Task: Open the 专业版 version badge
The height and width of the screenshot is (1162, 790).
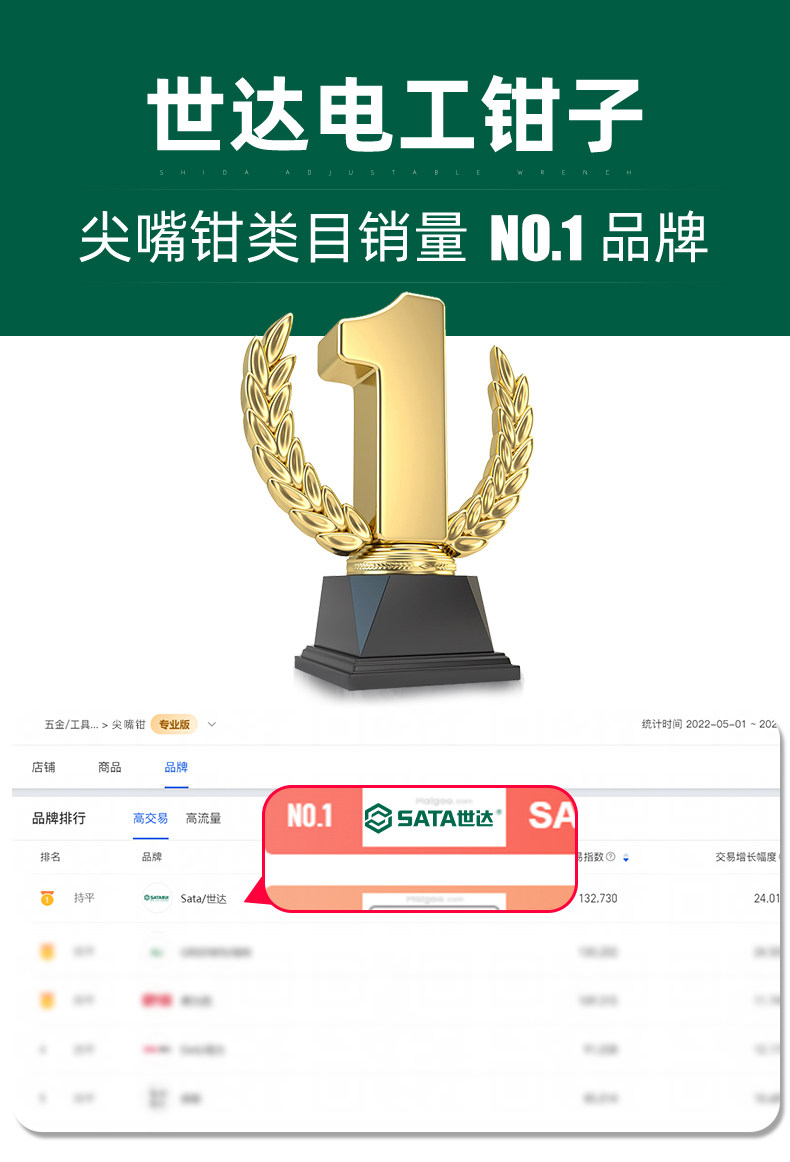Action: click(174, 724)
